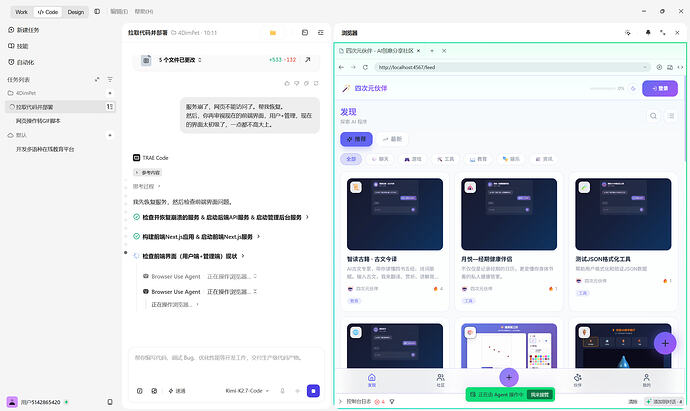
Task: Click the microphone icon in the chat input bar
Action: [283, 391]
